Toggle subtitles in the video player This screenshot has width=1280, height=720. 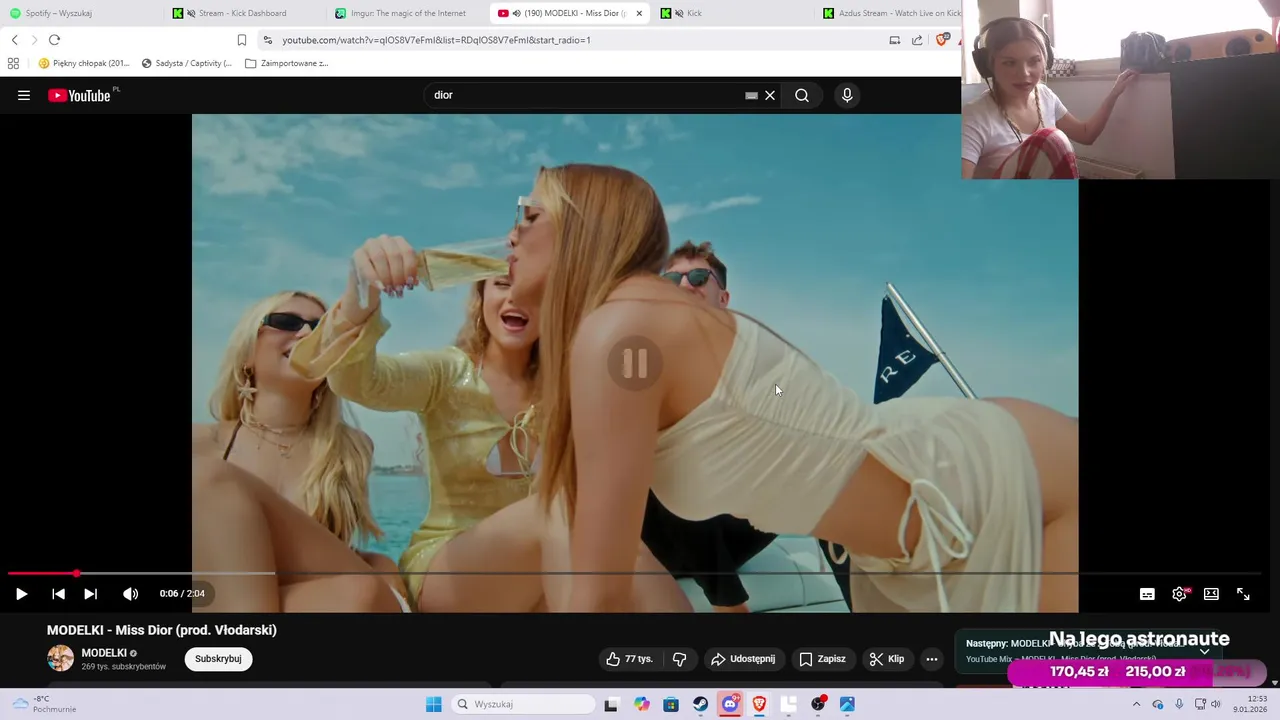tap(1147, 594)
